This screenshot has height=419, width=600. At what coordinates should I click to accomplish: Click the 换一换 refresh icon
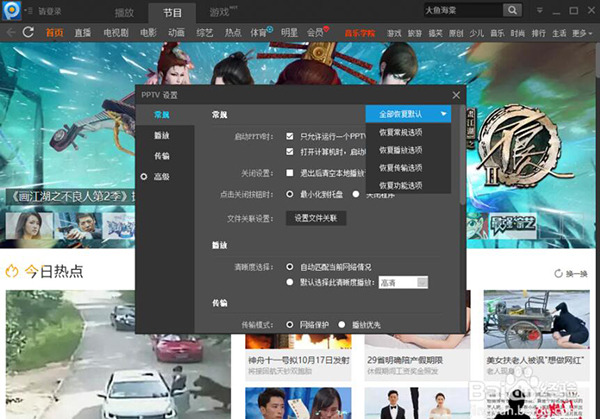(x=559, y=273)
